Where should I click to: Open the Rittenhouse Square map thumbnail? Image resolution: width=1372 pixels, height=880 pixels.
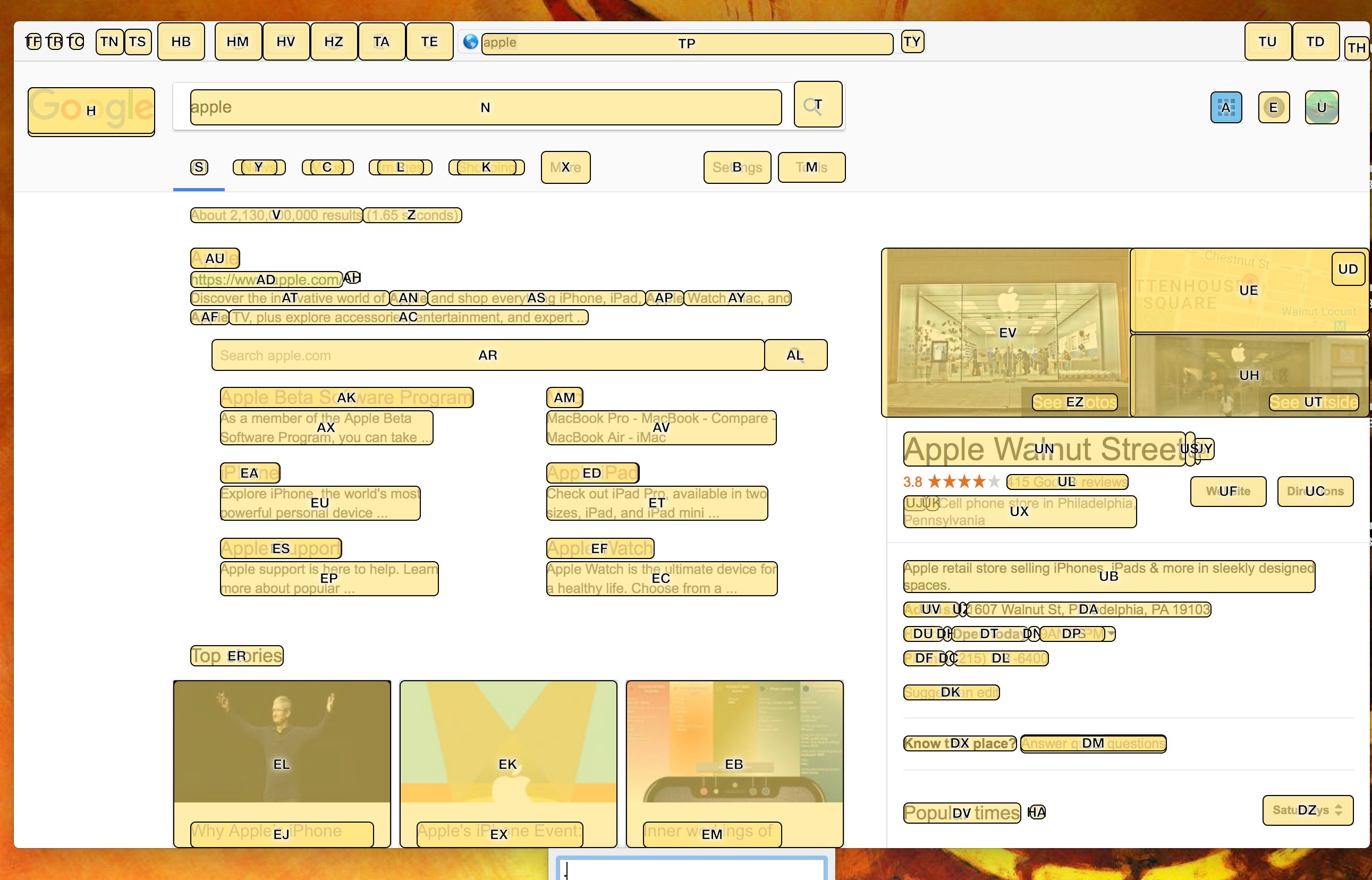click(1249, 290)
